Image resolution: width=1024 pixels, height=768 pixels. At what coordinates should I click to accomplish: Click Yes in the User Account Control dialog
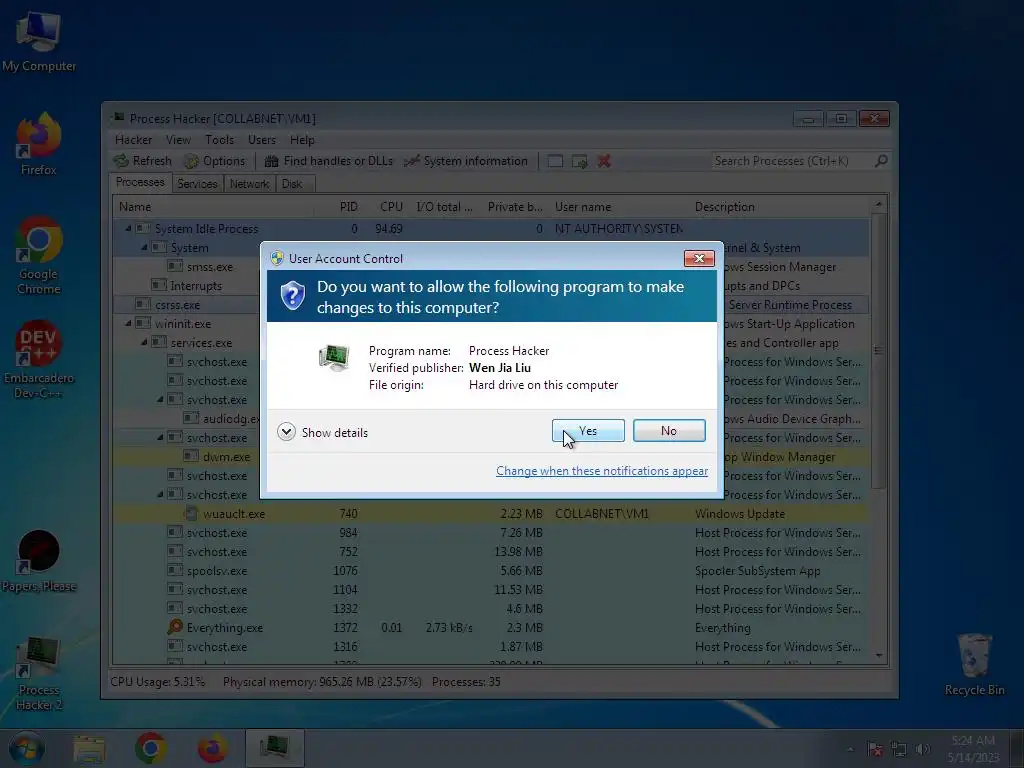(x=588, y=431)
